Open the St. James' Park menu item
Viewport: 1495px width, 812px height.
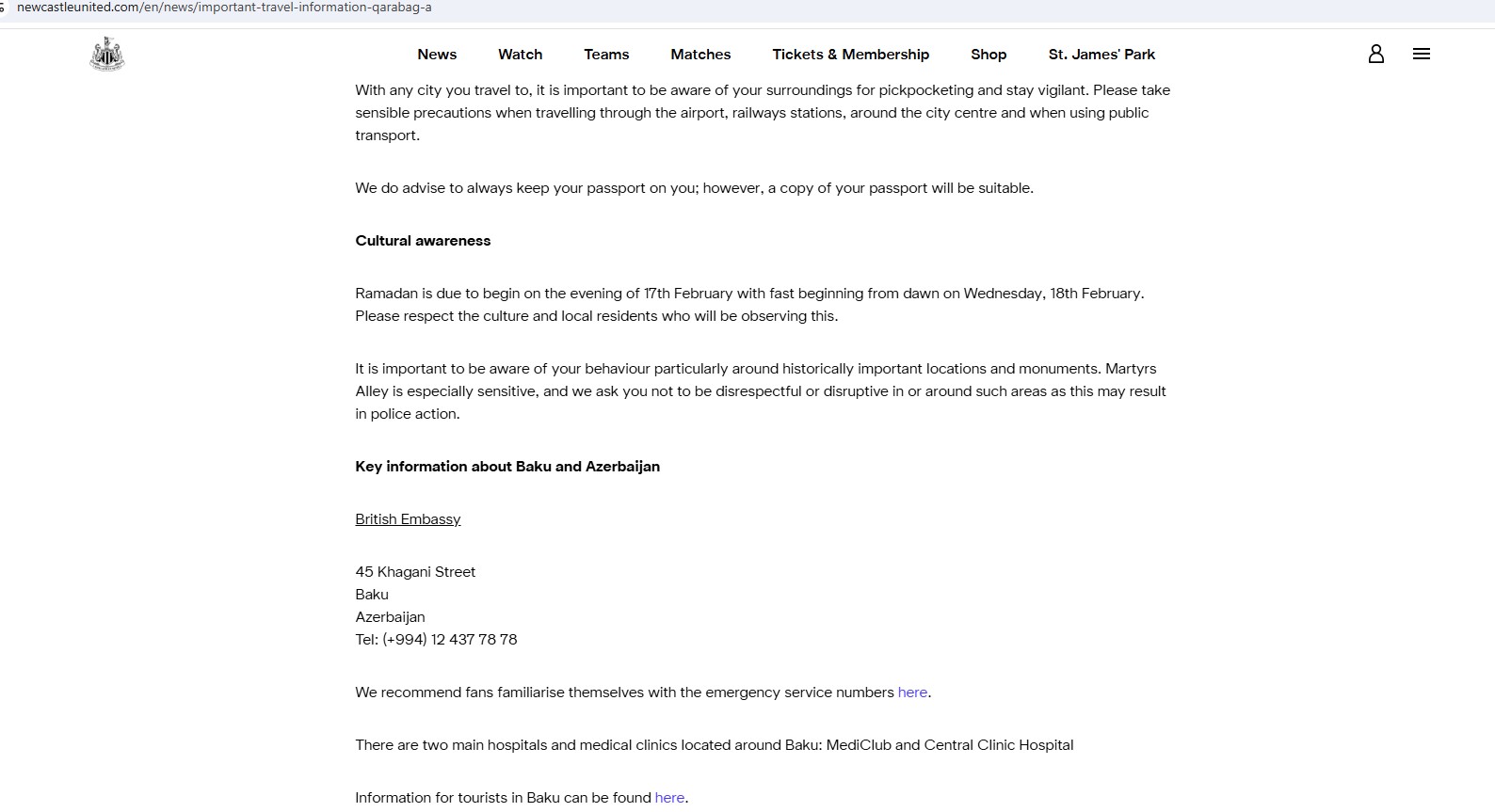click(1101, 55)
